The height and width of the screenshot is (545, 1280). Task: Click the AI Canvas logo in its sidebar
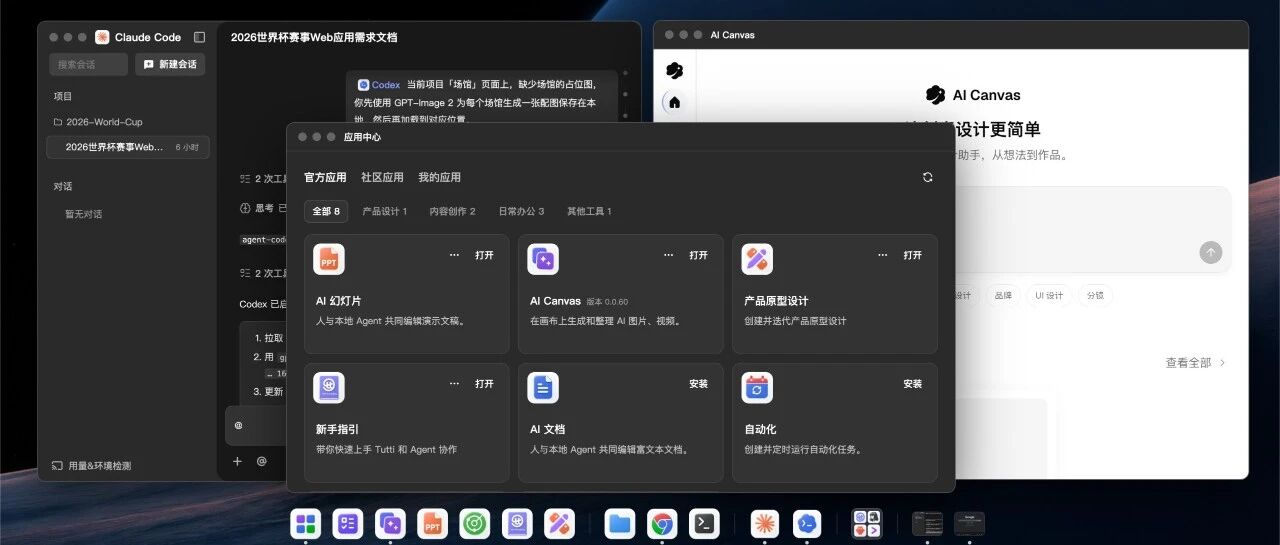click(x=674, y=70)
